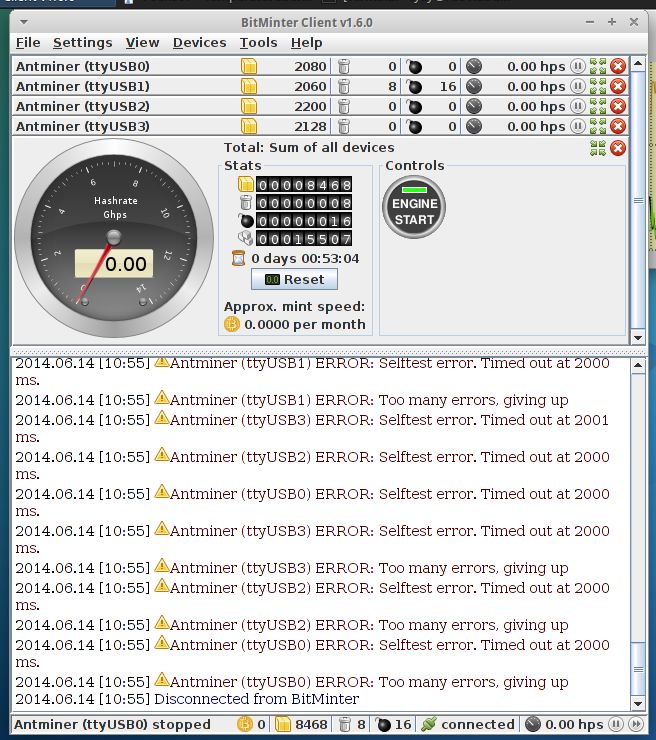The width and height of the screenshot is (656, 740).
Task: Click the '0 days 00:53:04' uptime value
Action: click(x=305, y=258)
